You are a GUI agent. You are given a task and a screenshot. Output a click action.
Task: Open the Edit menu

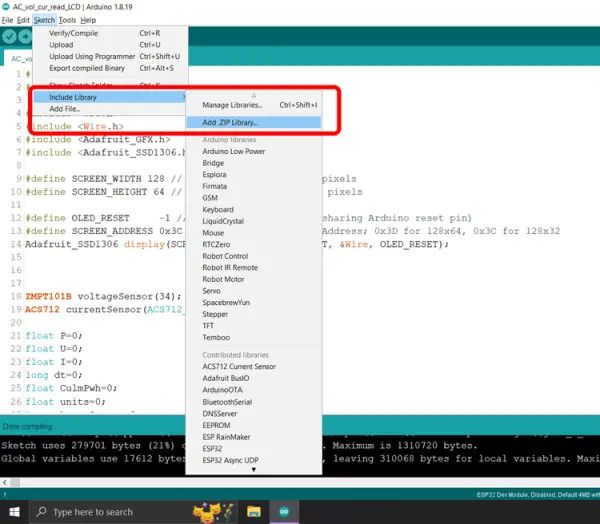point(23,20)
